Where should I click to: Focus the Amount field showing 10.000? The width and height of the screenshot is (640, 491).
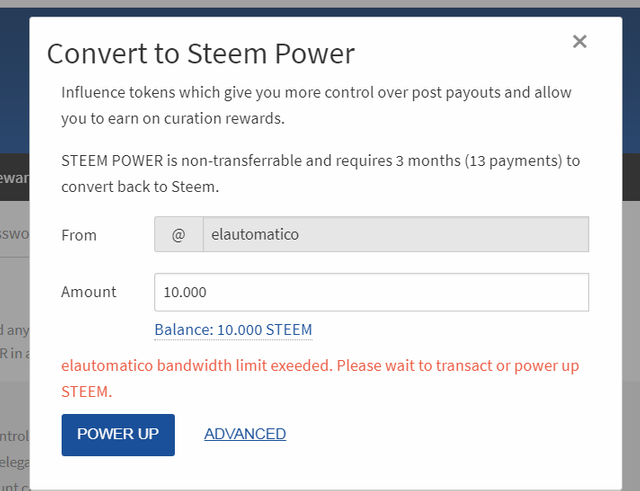click(371, 292)
